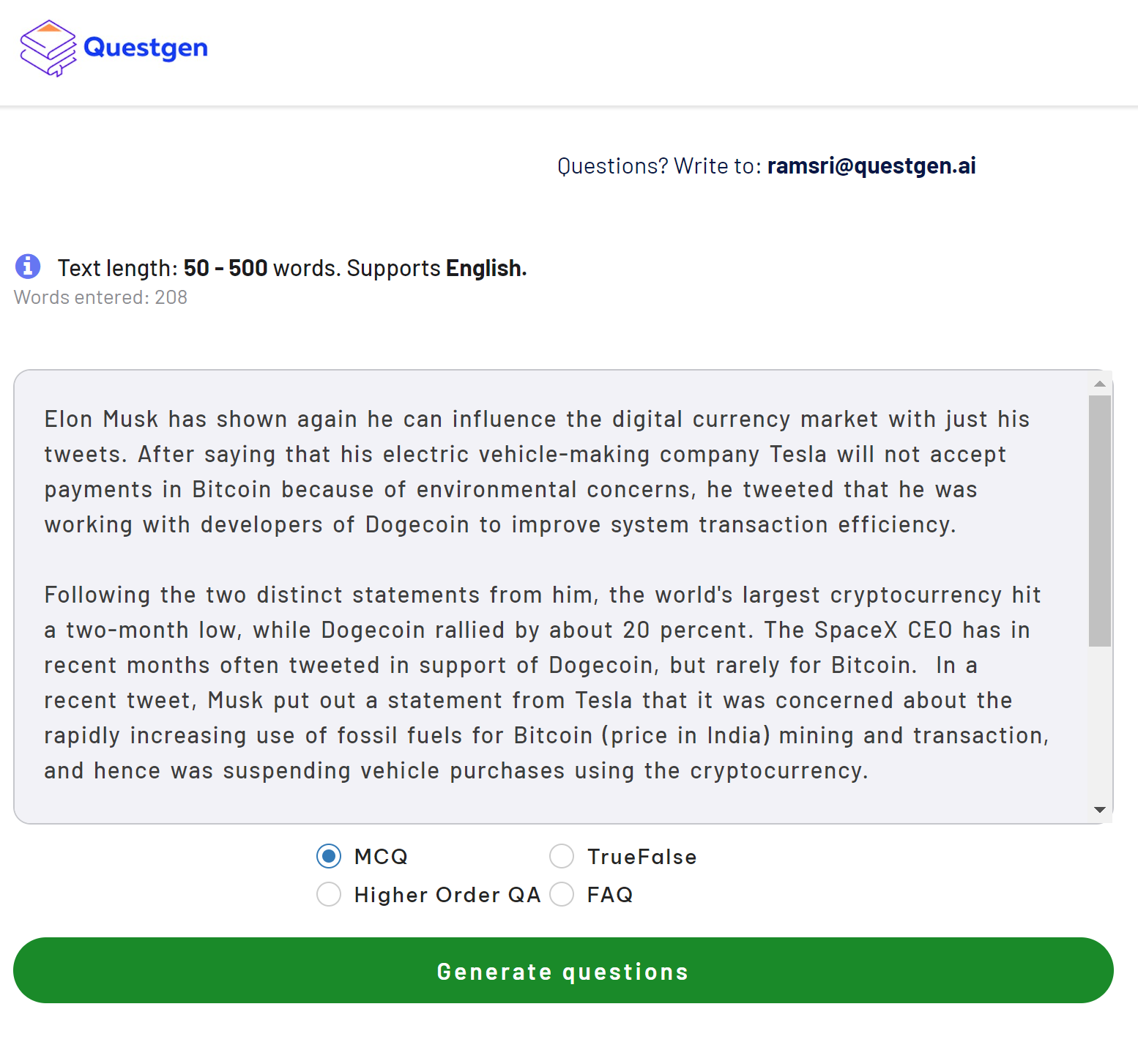Click the FAQ label text
Screen dimensions: 1138x1064
(x=610, y=895)
